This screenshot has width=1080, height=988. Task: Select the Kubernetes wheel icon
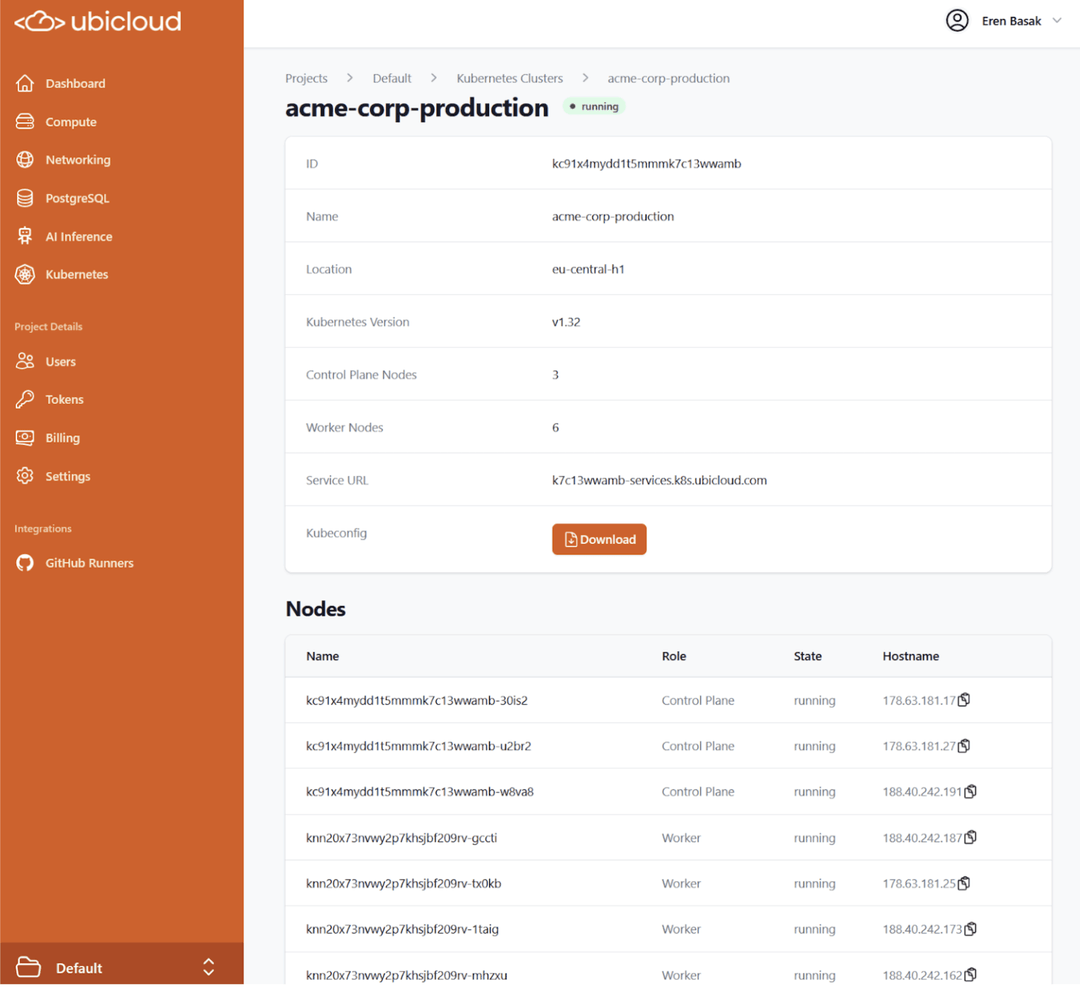[25, 274]
